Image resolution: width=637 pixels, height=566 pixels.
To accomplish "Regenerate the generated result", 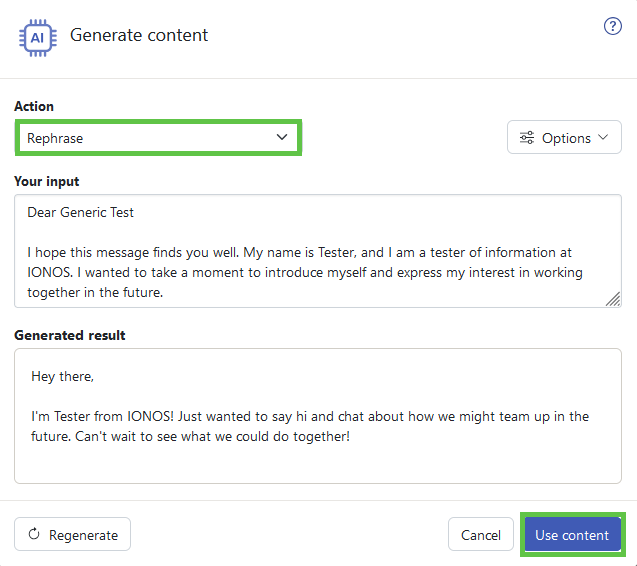I will (x=72, y=534).
